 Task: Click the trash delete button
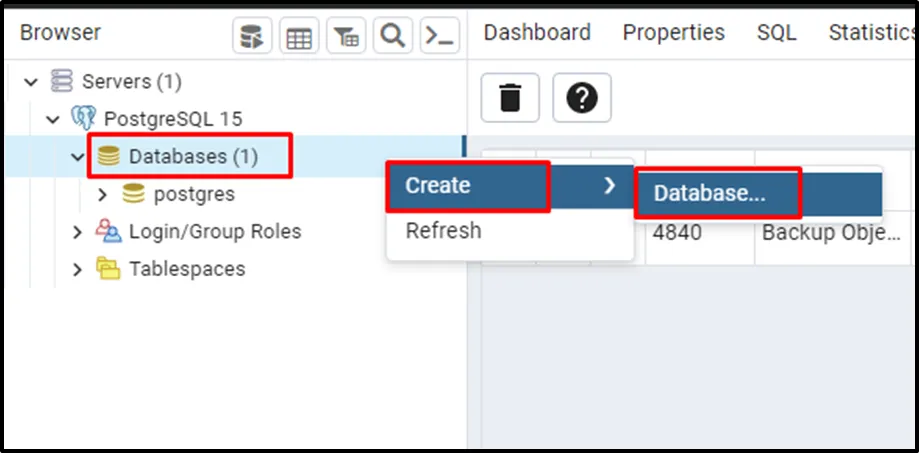point(510,98)
